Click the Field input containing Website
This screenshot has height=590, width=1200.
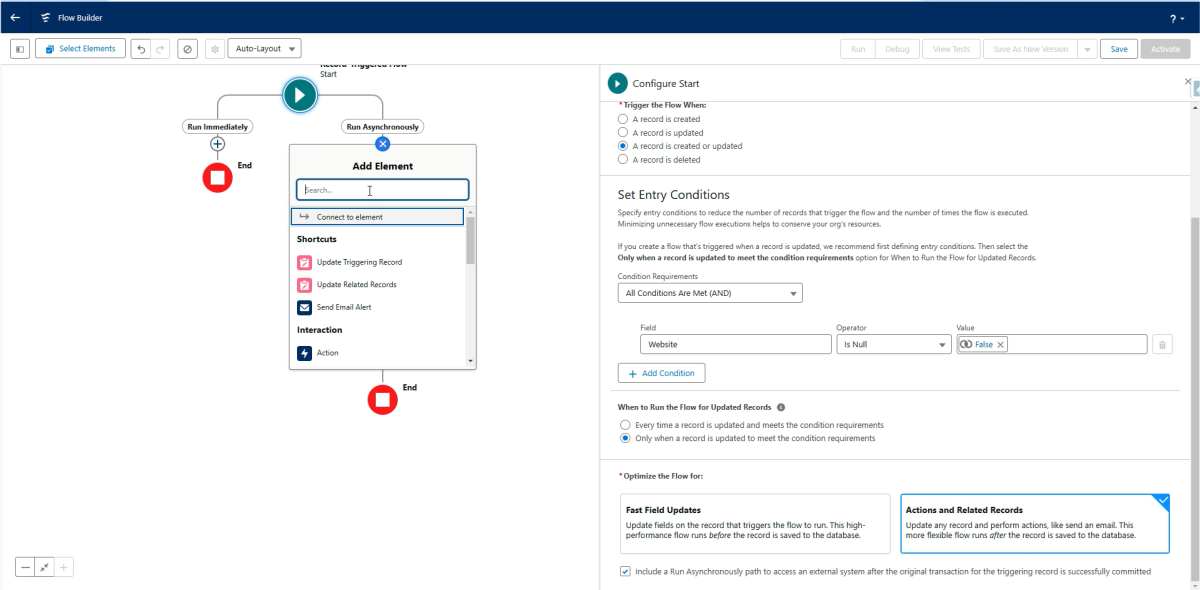[736, 344]
